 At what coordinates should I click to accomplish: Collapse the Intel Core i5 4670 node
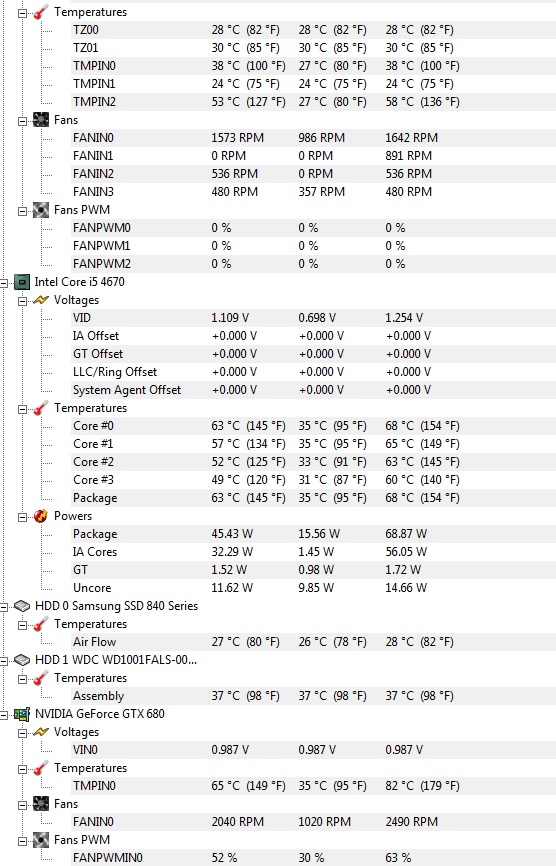tap(4, 283)
